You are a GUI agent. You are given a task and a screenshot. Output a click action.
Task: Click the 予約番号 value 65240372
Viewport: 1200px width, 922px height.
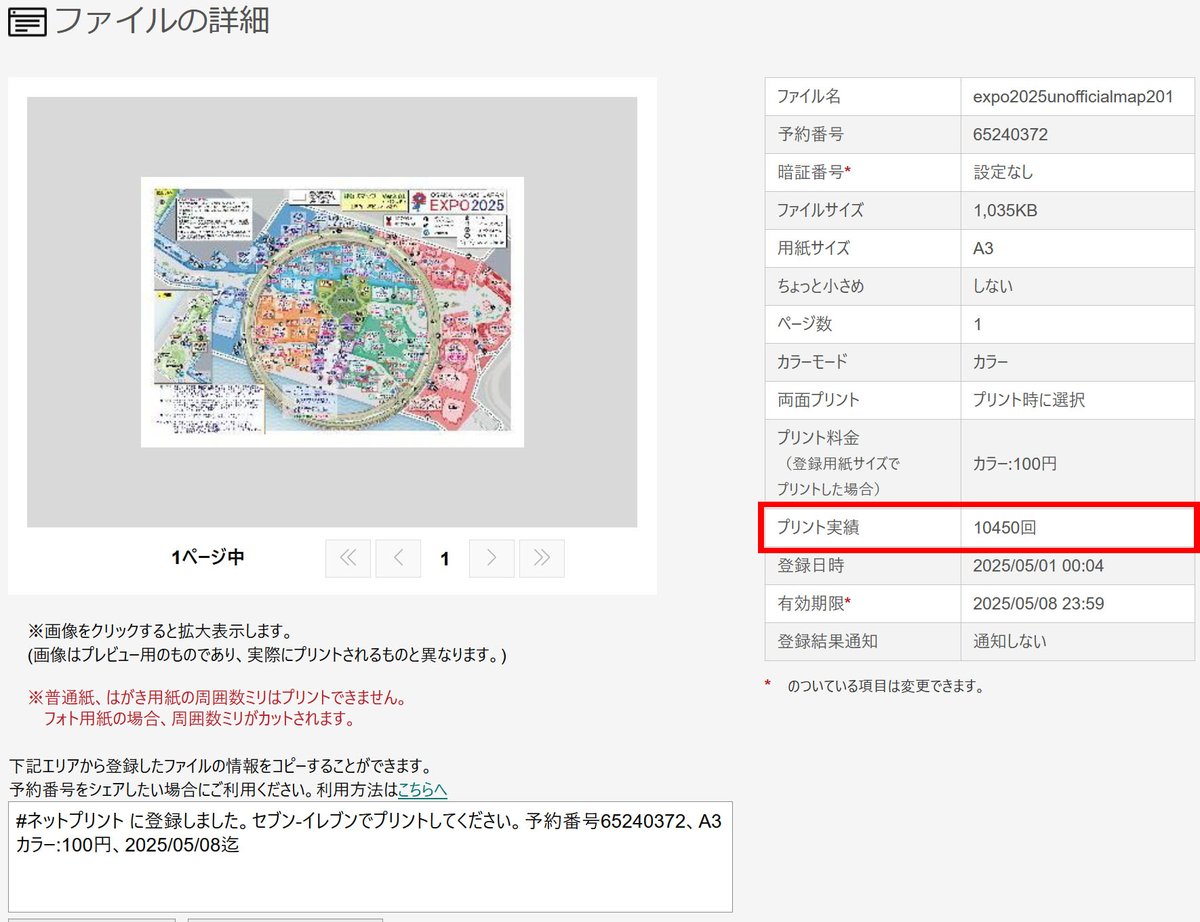[1010, 134]
